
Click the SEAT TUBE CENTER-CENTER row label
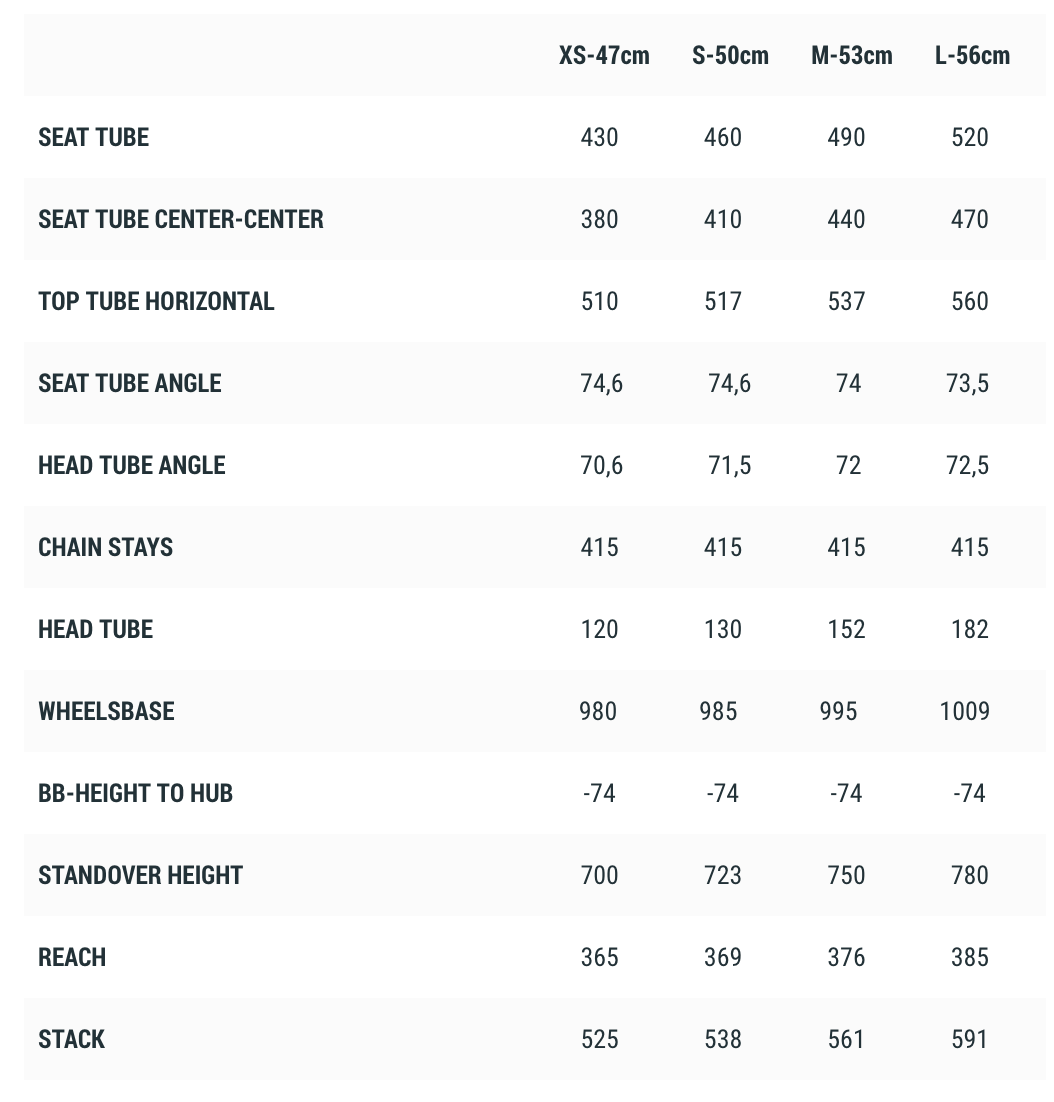(x=181, y=219)
